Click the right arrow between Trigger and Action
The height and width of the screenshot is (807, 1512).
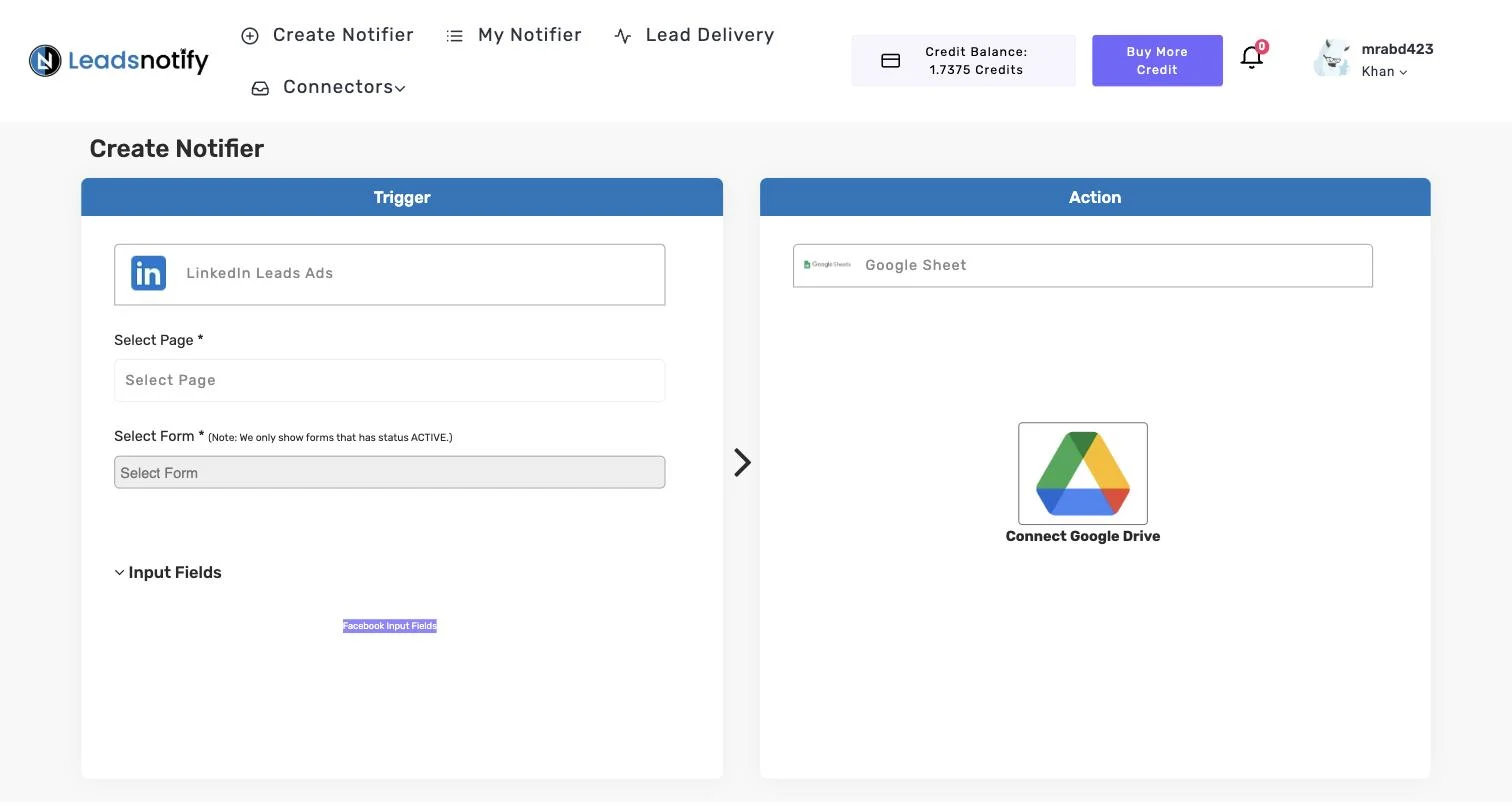click(742, 462)
